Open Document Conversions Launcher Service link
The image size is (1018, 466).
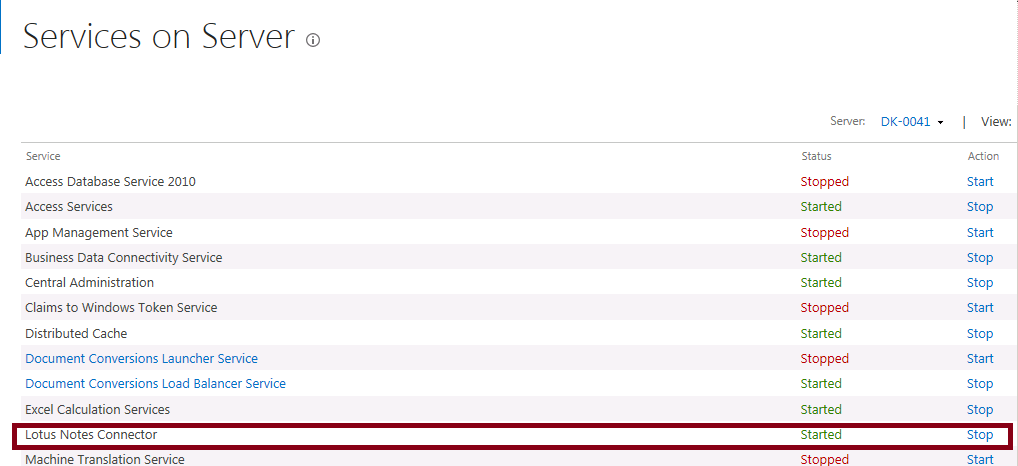[x=142, y=358]
